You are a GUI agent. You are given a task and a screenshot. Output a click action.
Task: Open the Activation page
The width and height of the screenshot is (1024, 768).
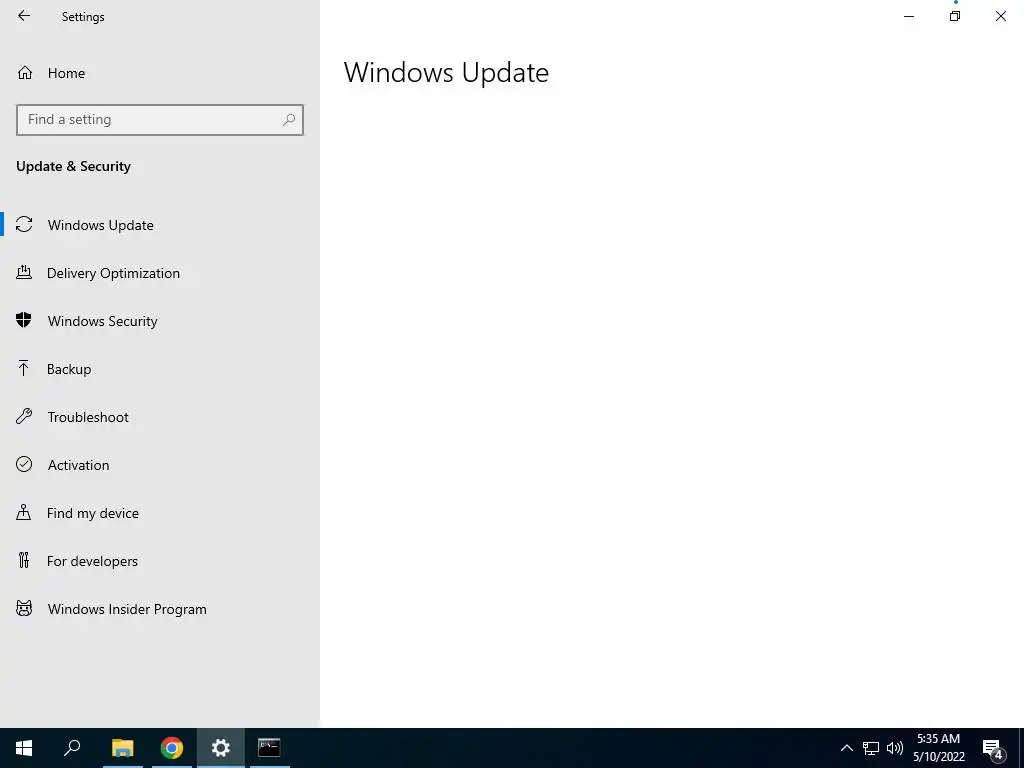[x=160, y=465]
